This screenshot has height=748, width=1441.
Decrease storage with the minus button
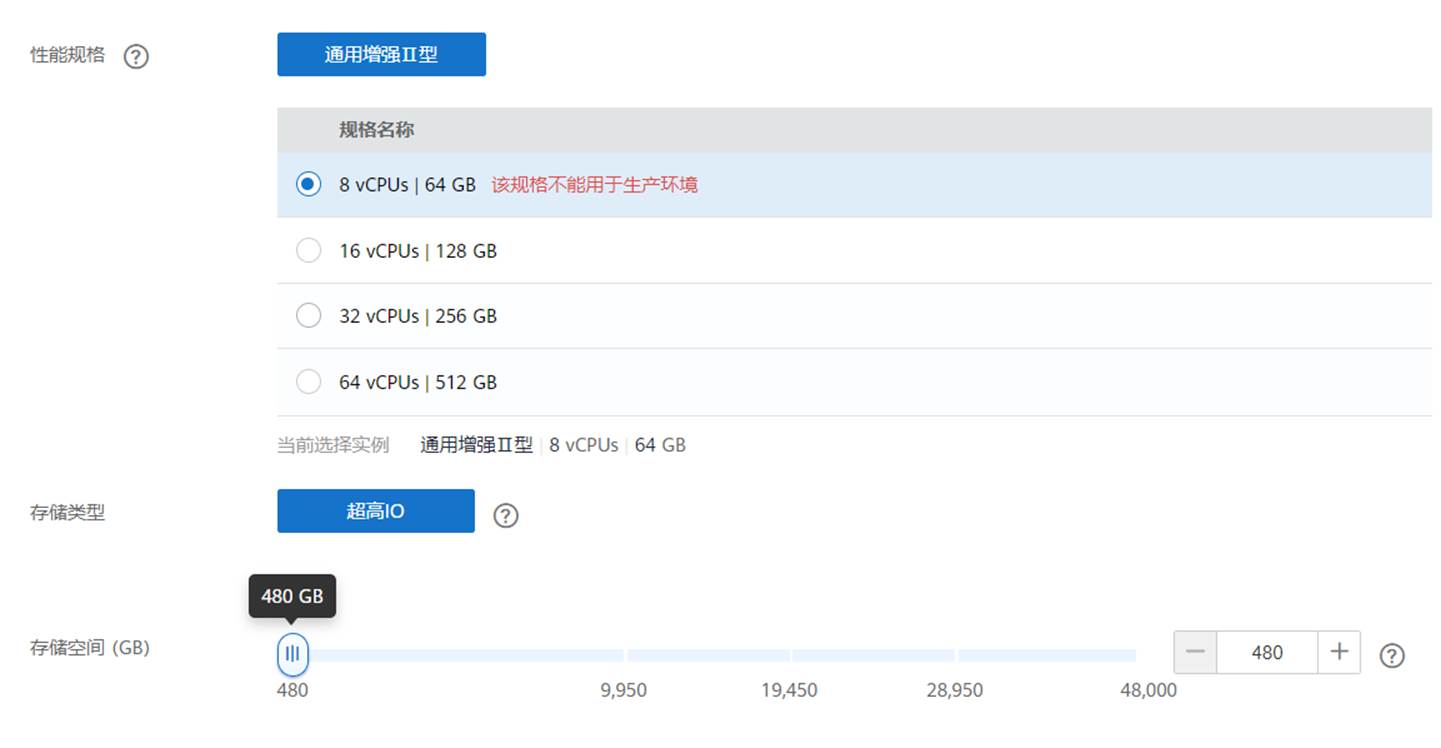tap(1195, 652)
